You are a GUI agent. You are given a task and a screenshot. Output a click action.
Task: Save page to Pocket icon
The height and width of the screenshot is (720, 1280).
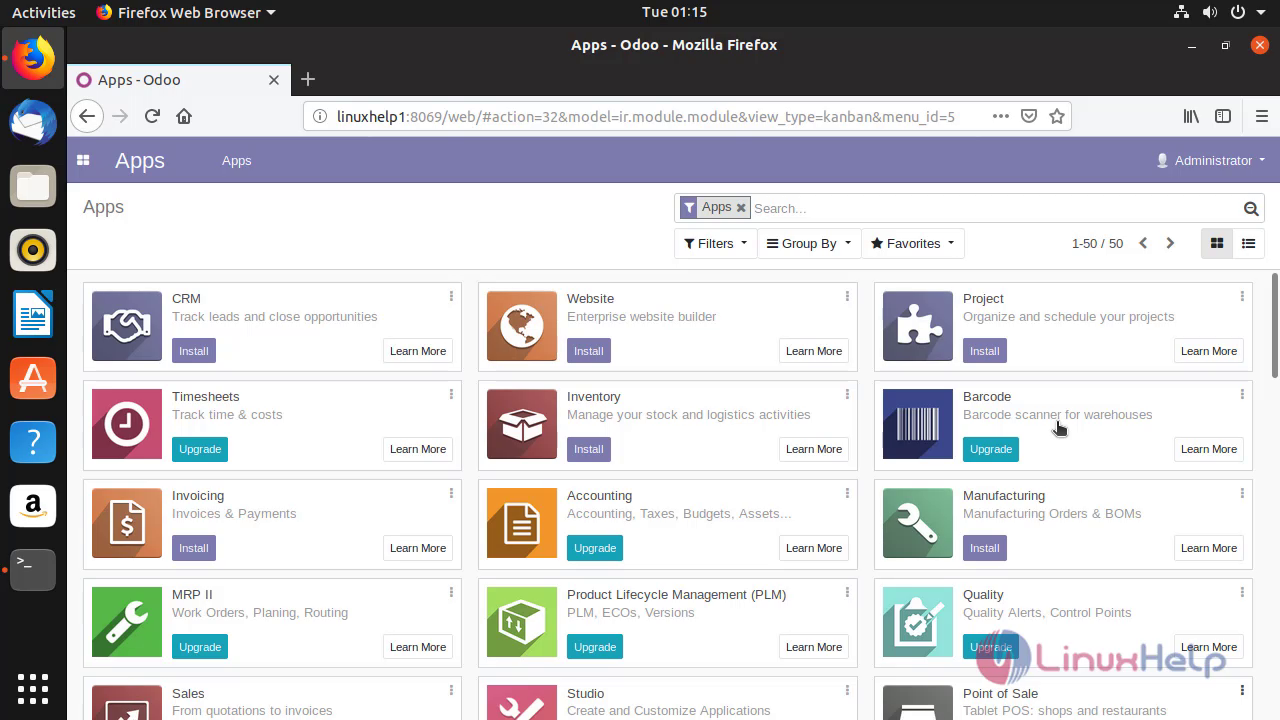pyautogui.click(x=1029, y=116)
